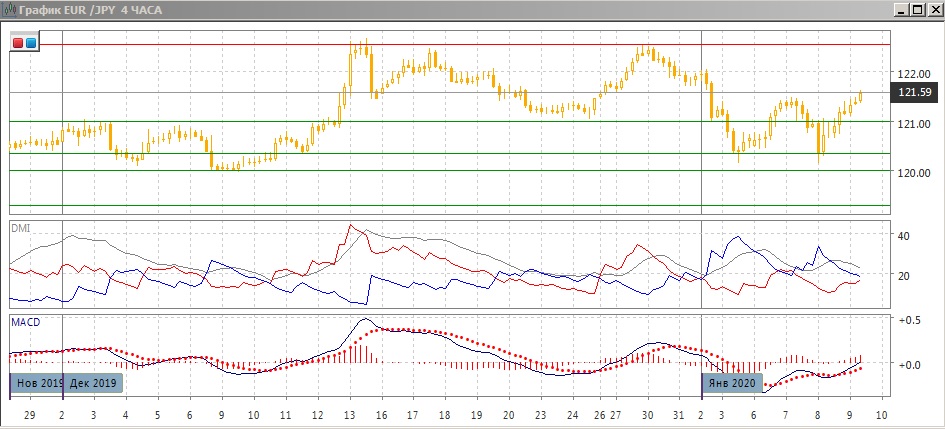The image size is (945, 429).
Task: Click the Янв 2020 month marker
Action: pos(731,383)
